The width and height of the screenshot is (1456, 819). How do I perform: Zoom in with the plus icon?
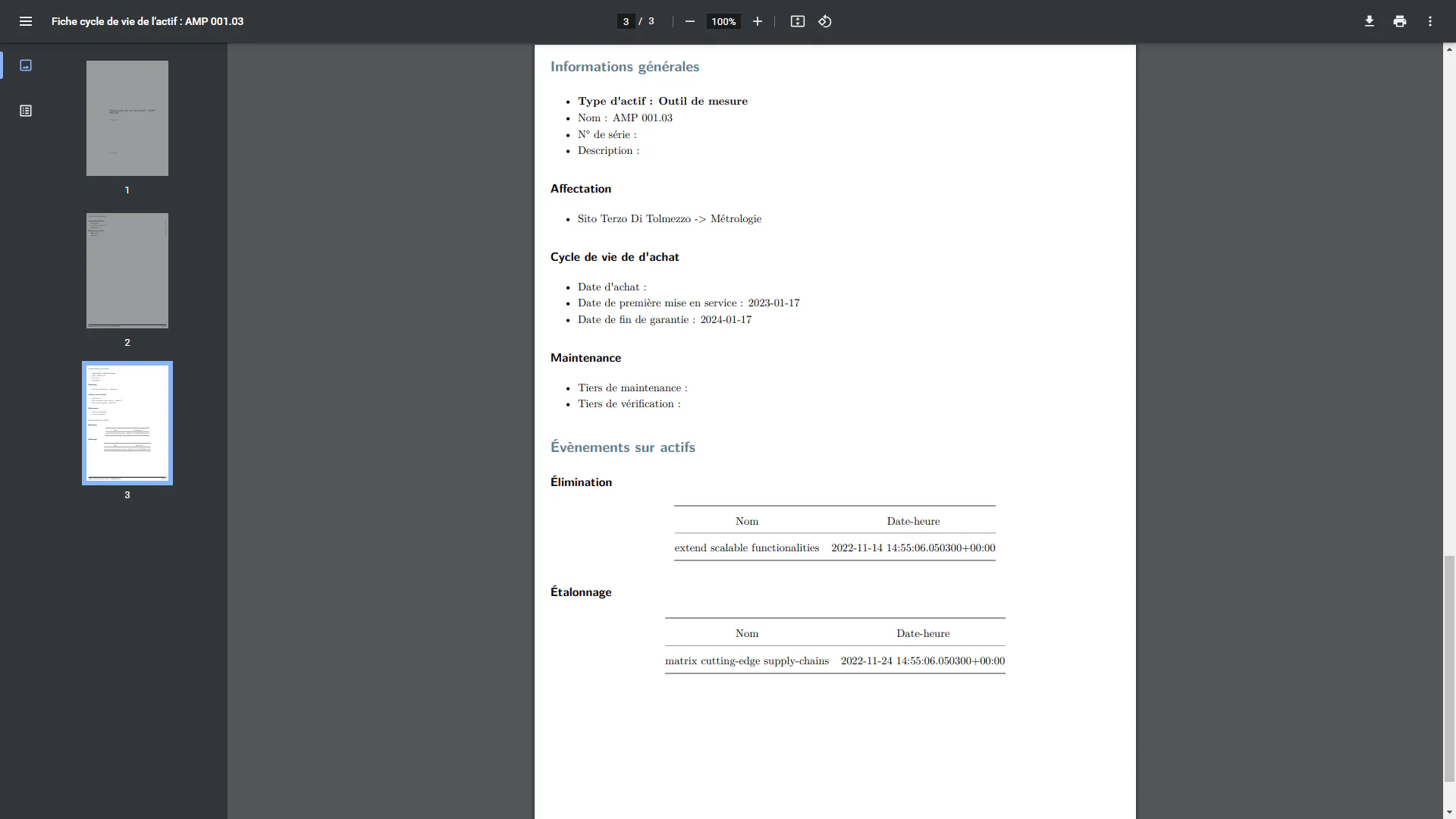click(x=757, y=21)
